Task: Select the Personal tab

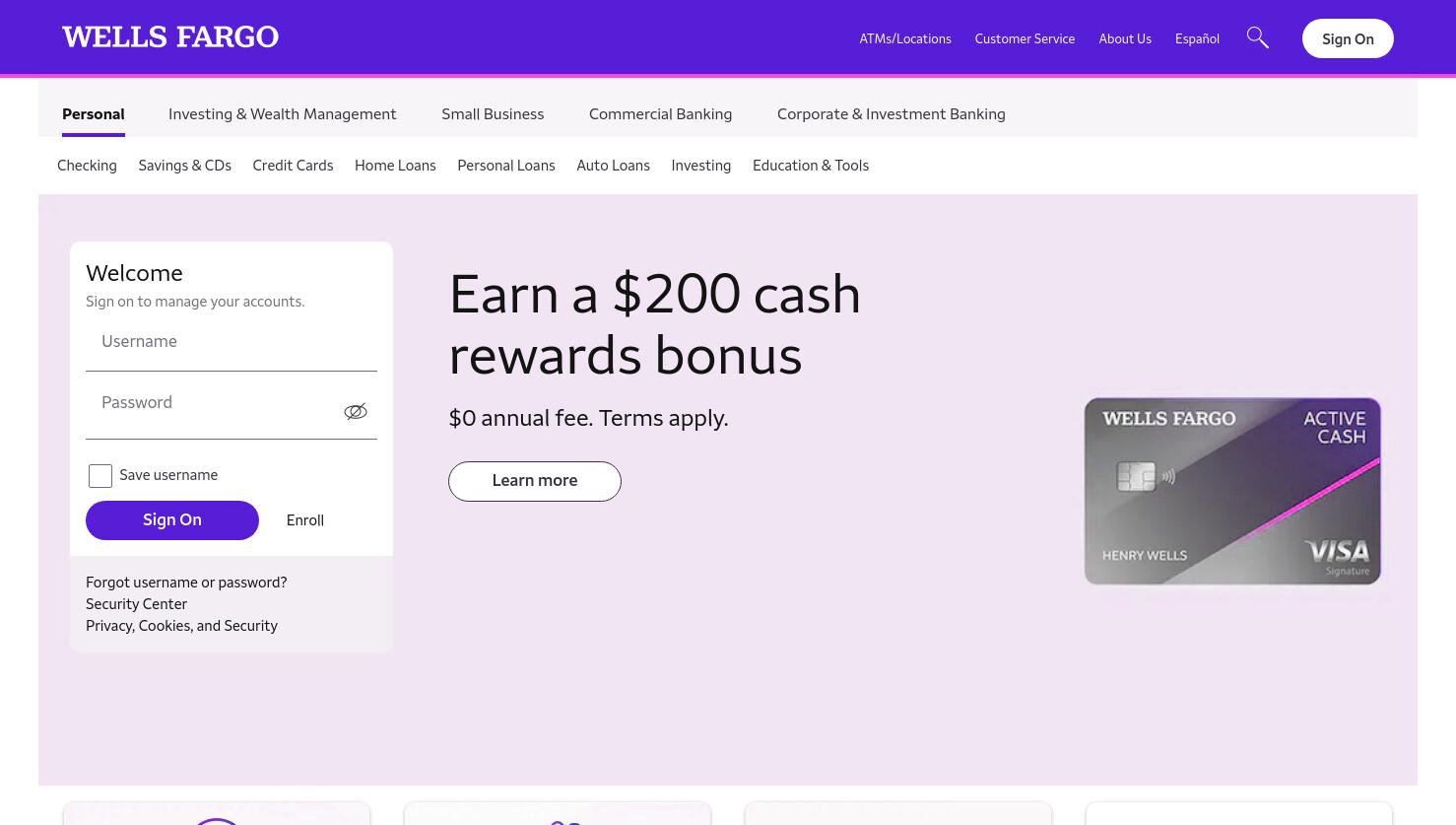Action: click(94, 114)
